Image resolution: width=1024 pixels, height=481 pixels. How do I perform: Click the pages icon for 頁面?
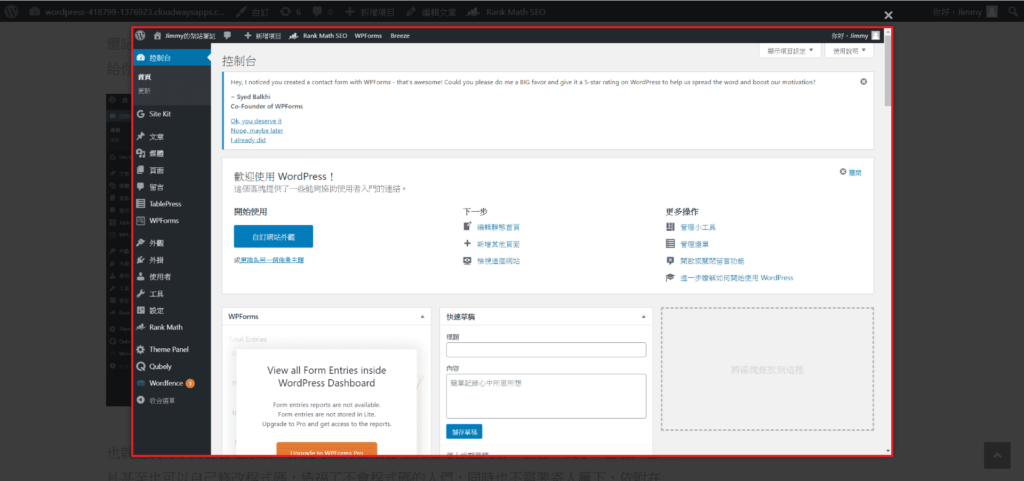click(x=141, y=170)
